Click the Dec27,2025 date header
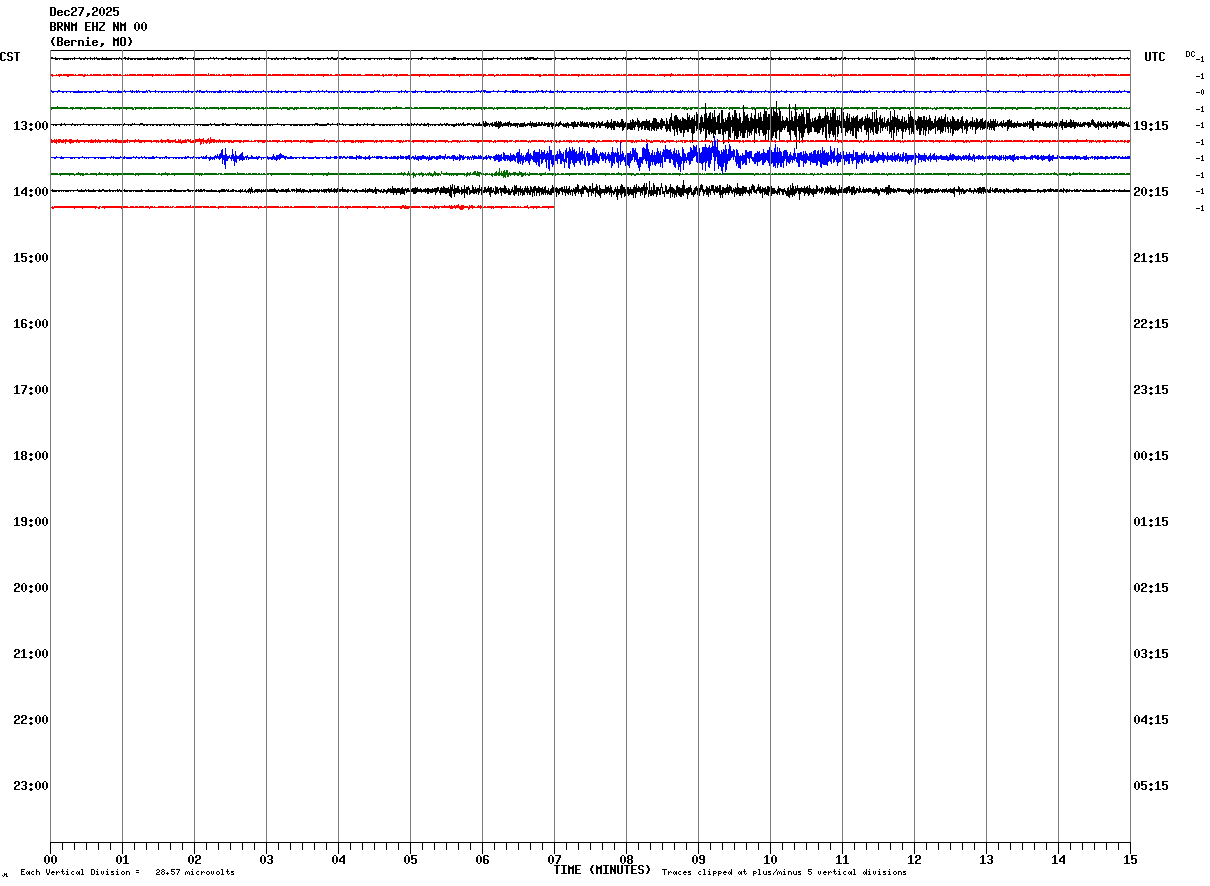1210x886 pixels. (84, 12)
